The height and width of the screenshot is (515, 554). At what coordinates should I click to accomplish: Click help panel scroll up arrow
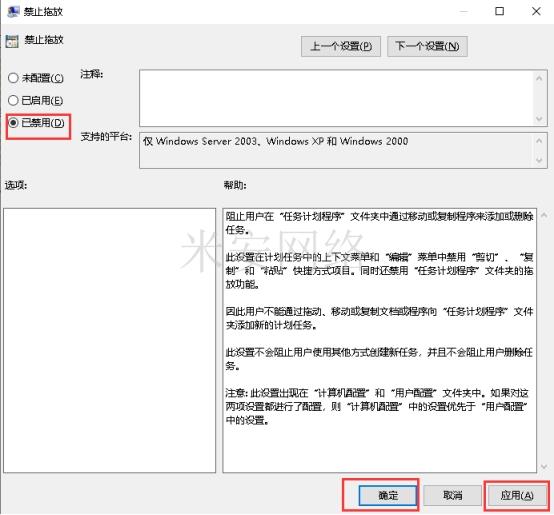pos(544,214)
